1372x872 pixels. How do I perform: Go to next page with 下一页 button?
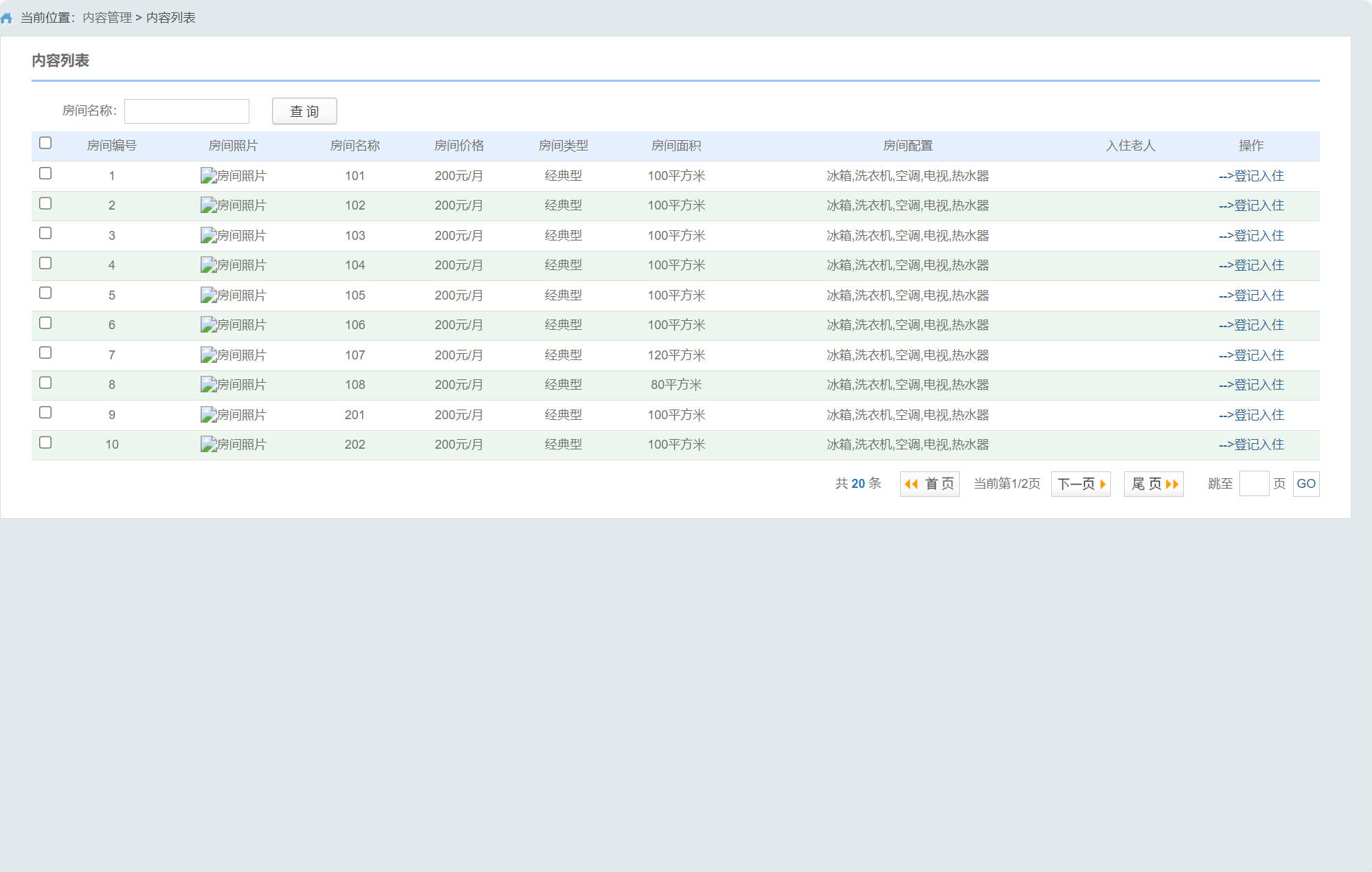[x=1081, y=484]
